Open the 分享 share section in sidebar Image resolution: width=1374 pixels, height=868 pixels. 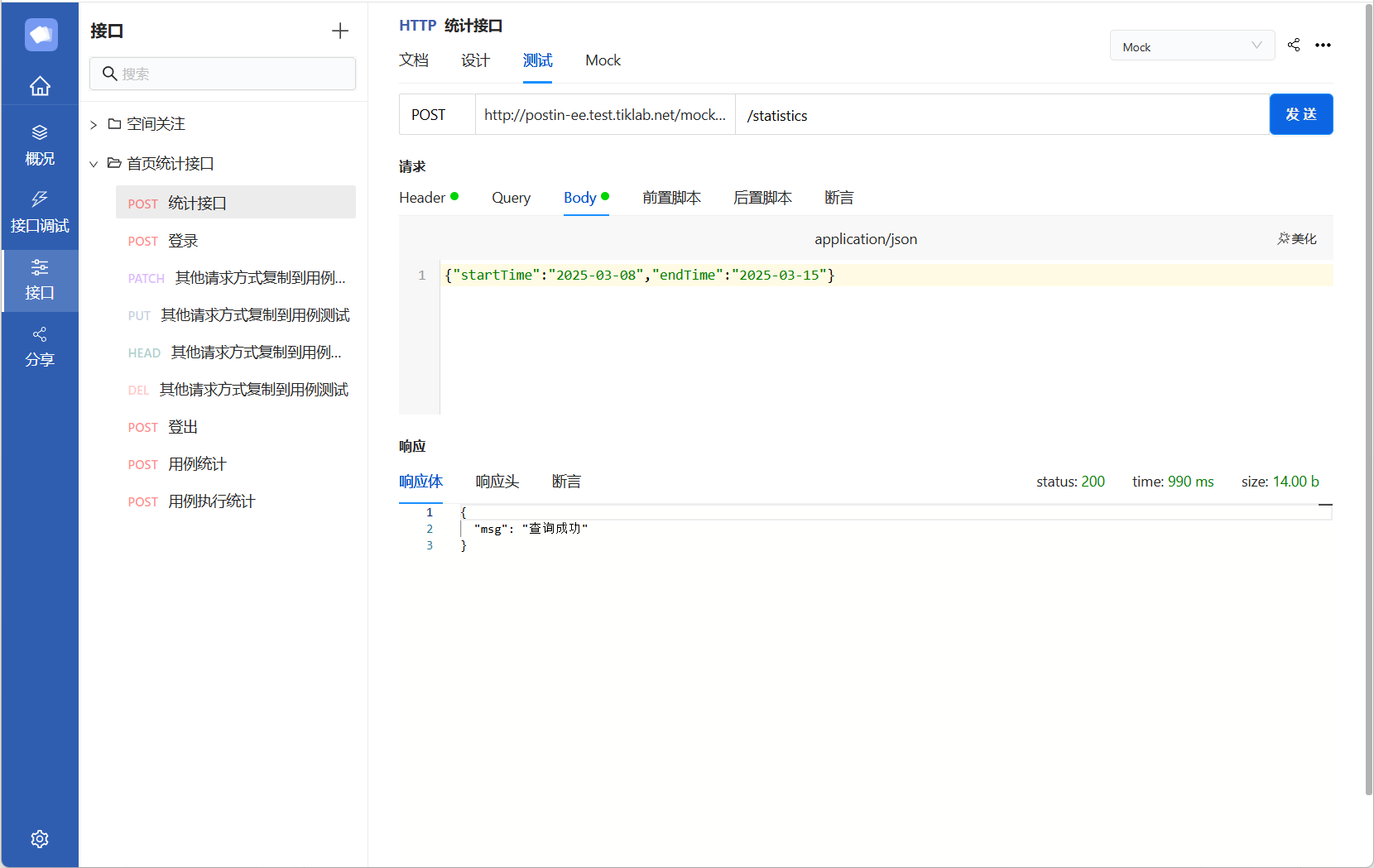[x=40, y=347]
